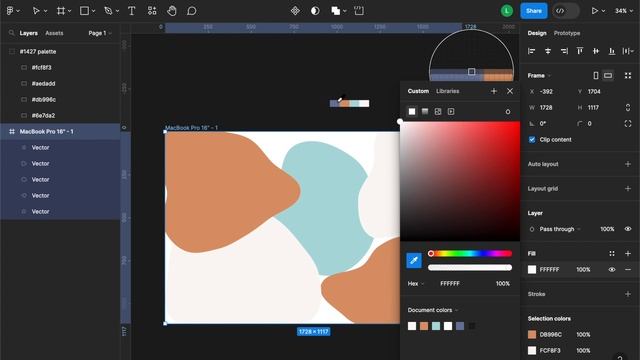Screen dimensions: 640x360
Task: Toggle constrain proportions icon
Action: [x=628, y=107]
